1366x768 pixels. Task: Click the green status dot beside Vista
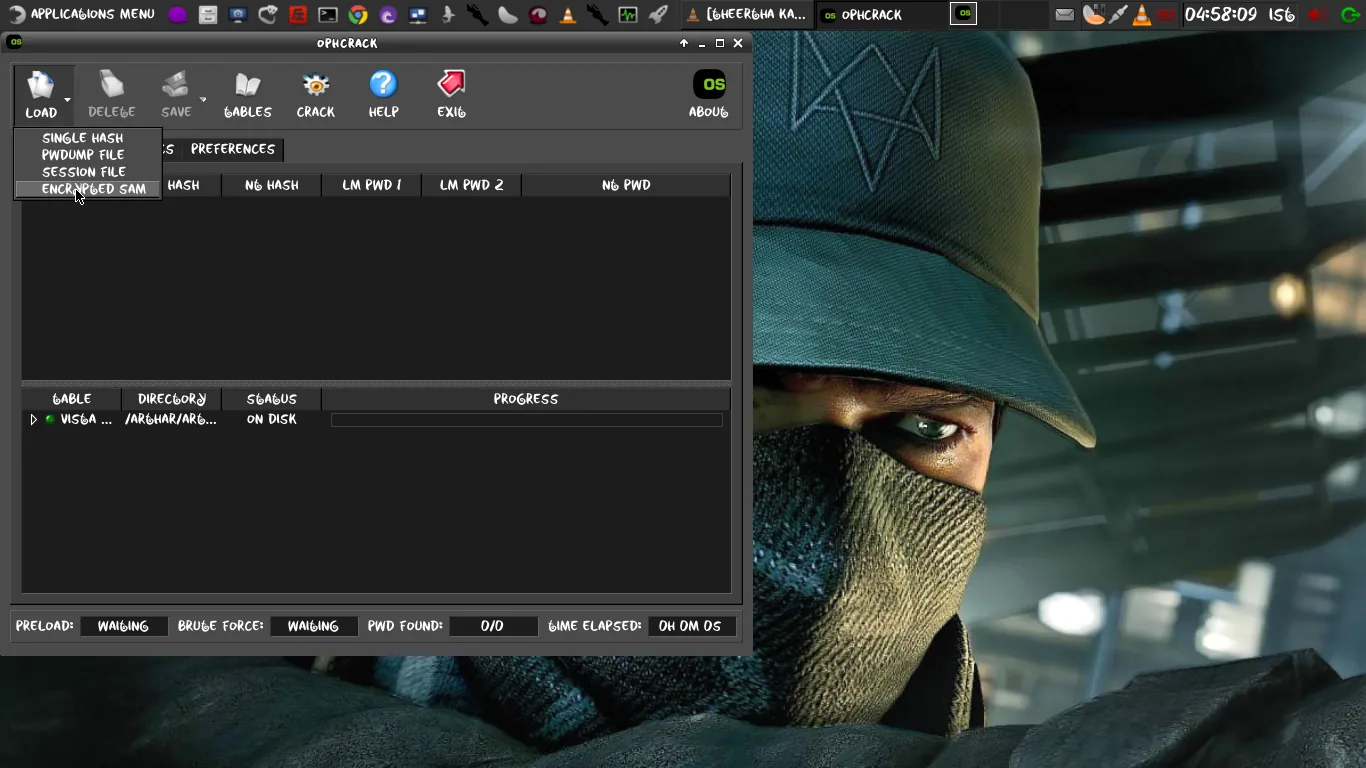50,420
